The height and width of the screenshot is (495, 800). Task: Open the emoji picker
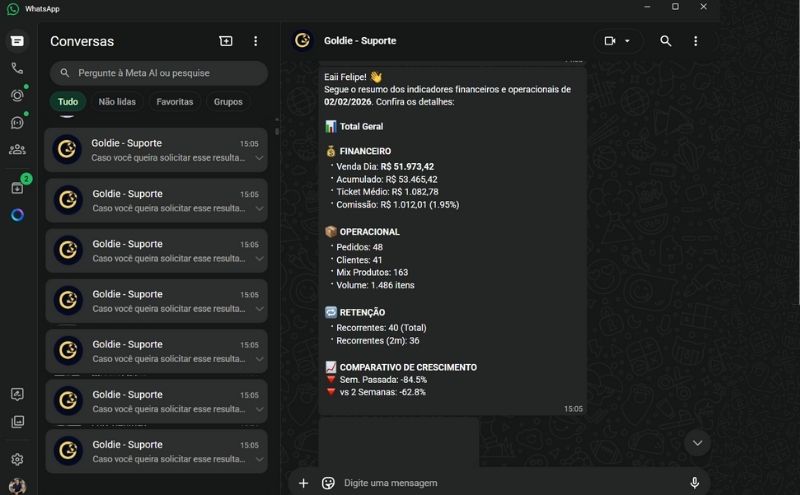point(328,483)
